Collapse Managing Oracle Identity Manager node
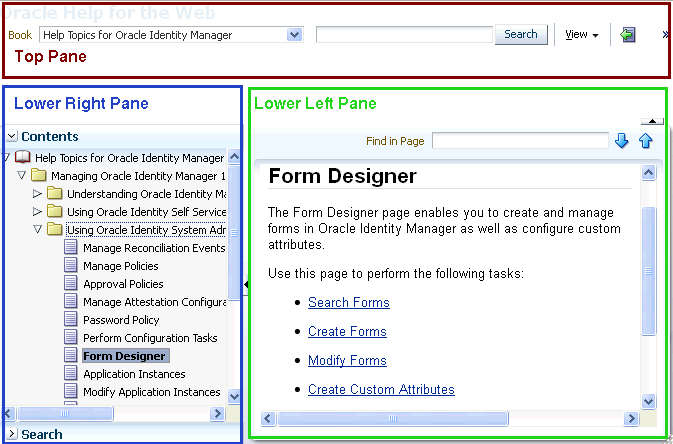Screen dimensions: 673x444 [x=21, y=175]
